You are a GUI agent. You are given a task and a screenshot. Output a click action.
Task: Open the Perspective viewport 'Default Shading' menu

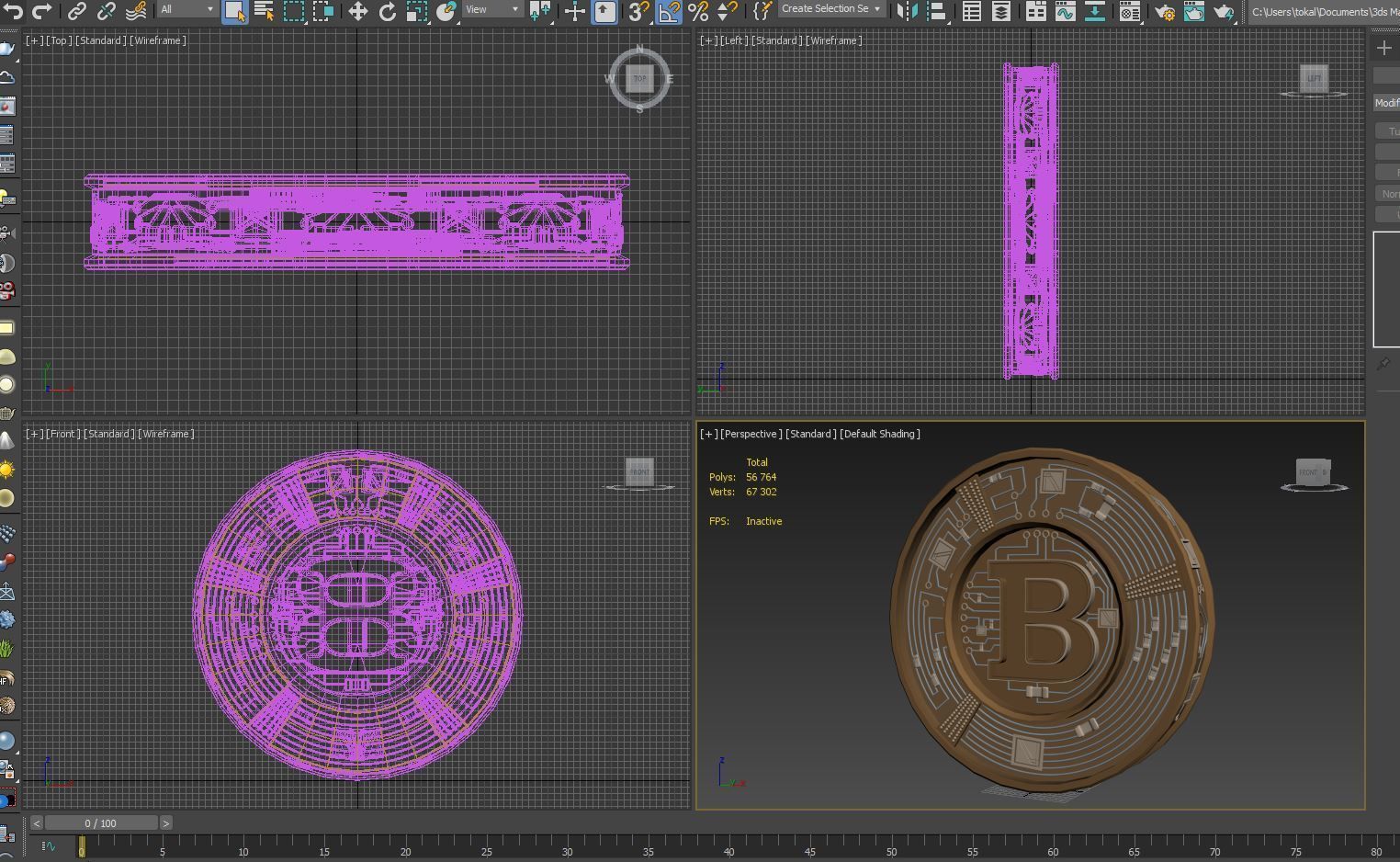(880, 434)
